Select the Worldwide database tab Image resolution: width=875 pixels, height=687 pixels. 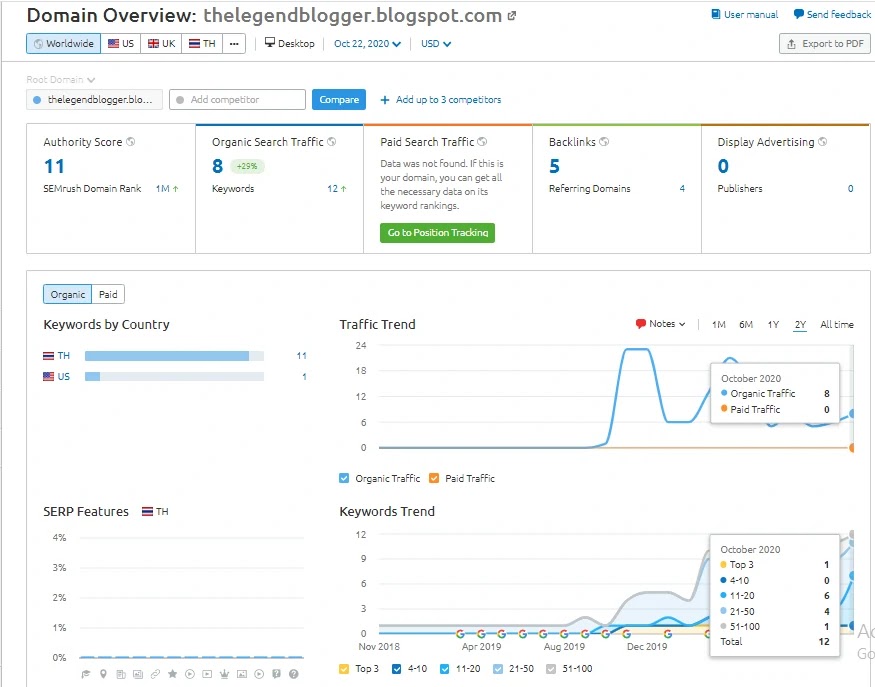coord(64,44)
